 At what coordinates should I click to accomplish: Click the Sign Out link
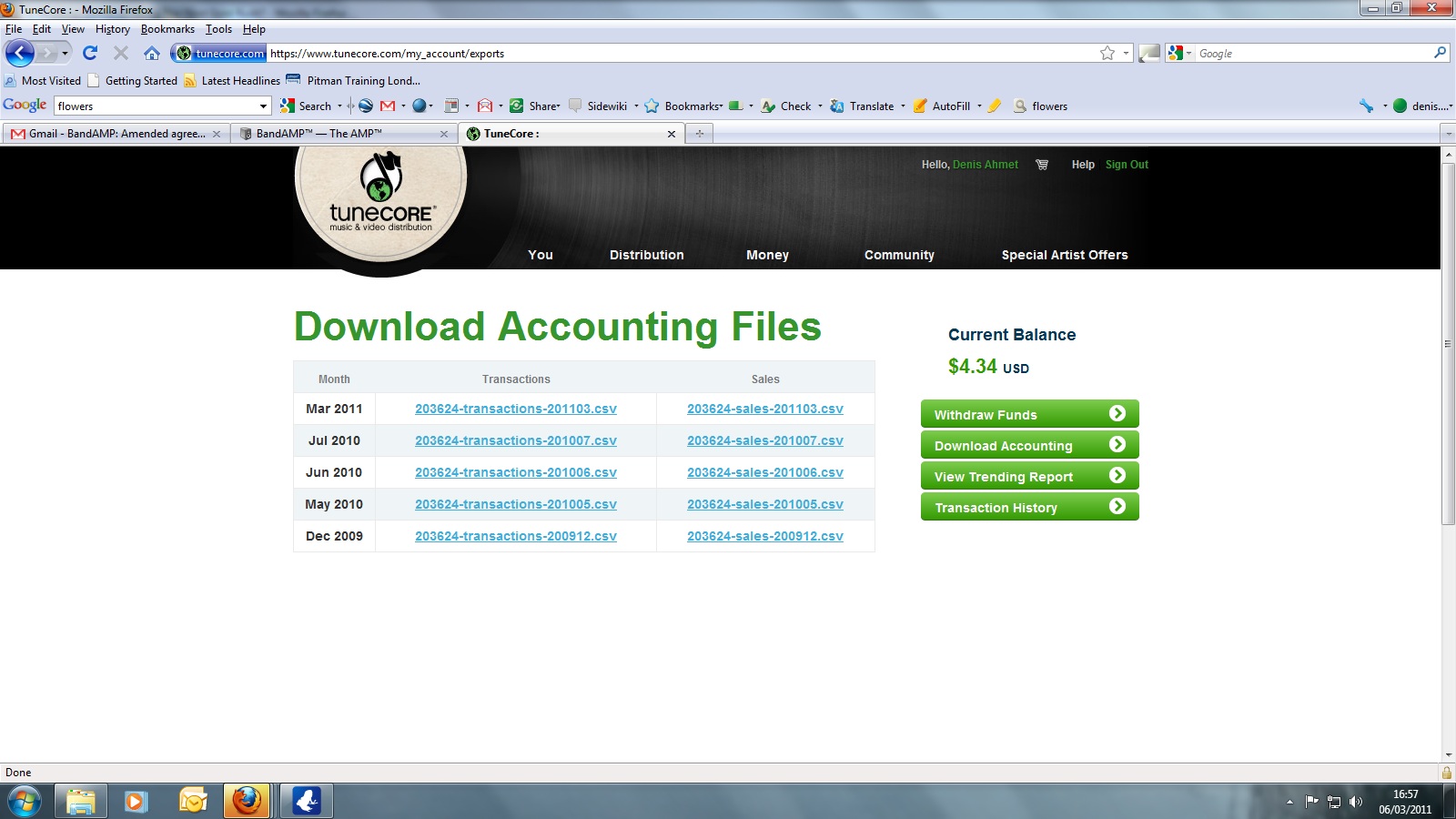pyautogui.click(x=1127, y=165)
